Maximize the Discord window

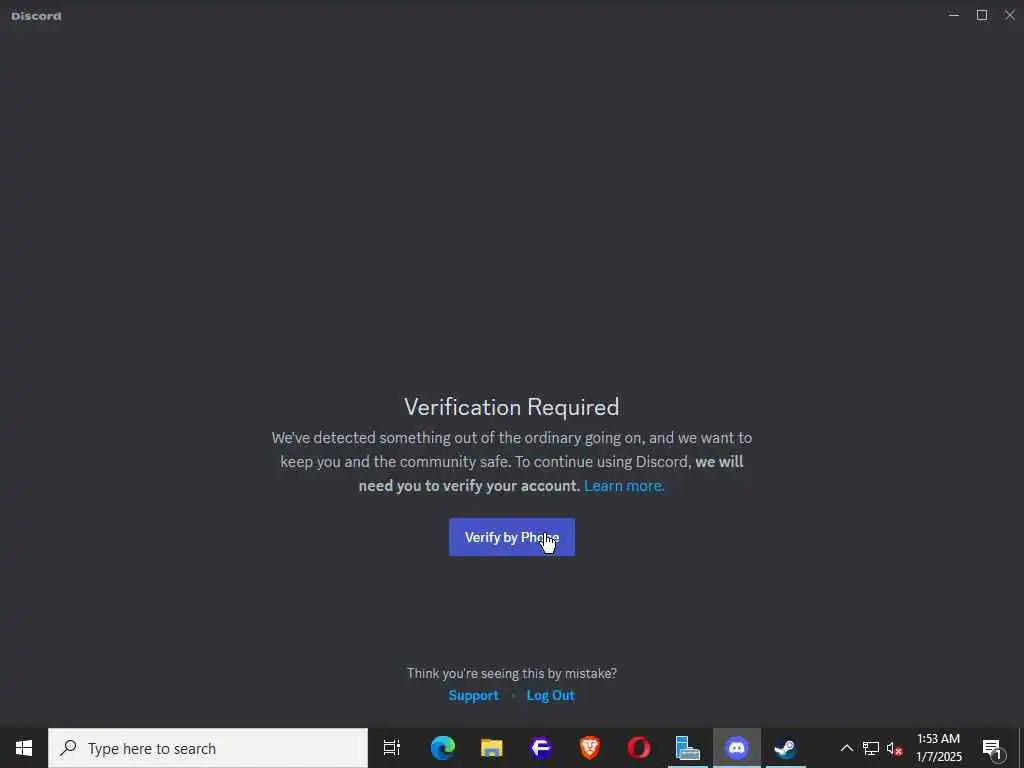(x=982, y=15)
